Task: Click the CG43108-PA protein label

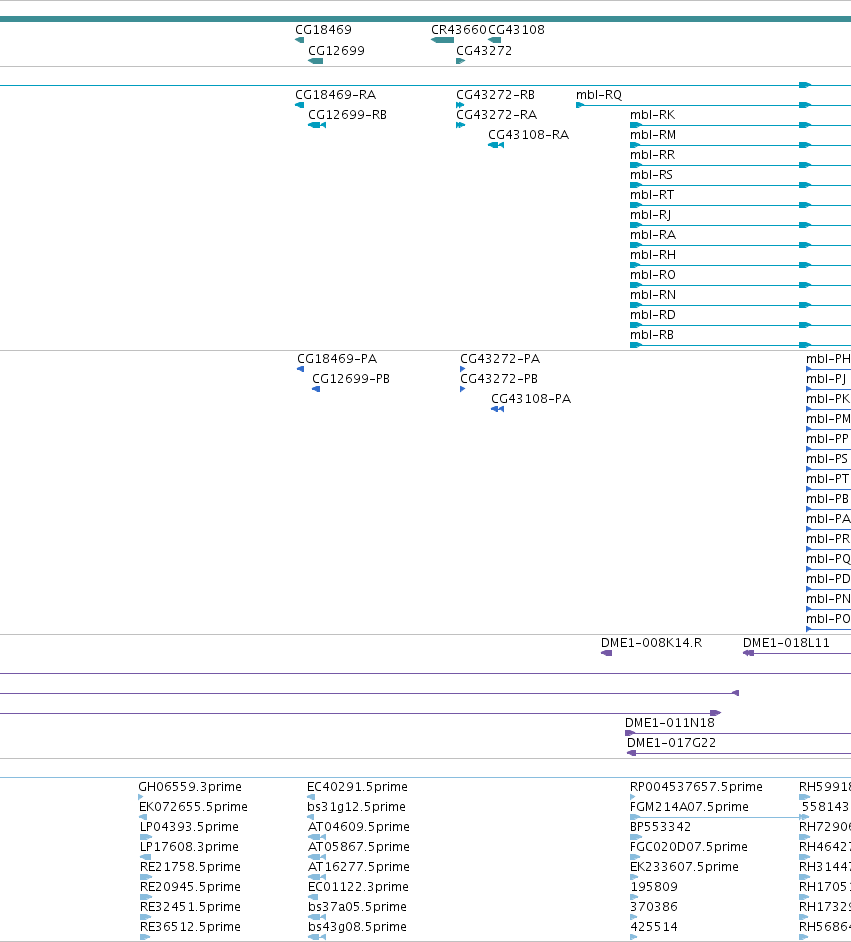Action: [531, 398]
